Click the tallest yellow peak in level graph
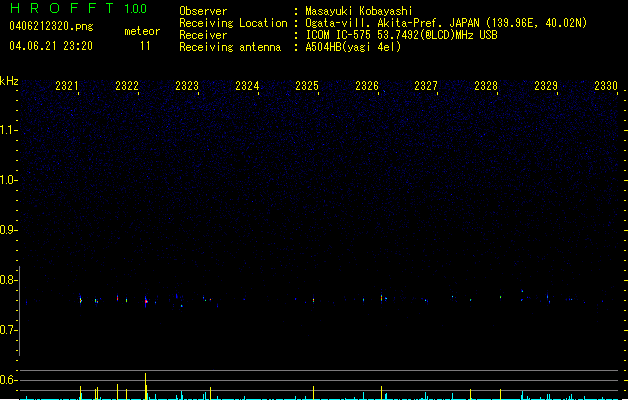 coord(146,385)
